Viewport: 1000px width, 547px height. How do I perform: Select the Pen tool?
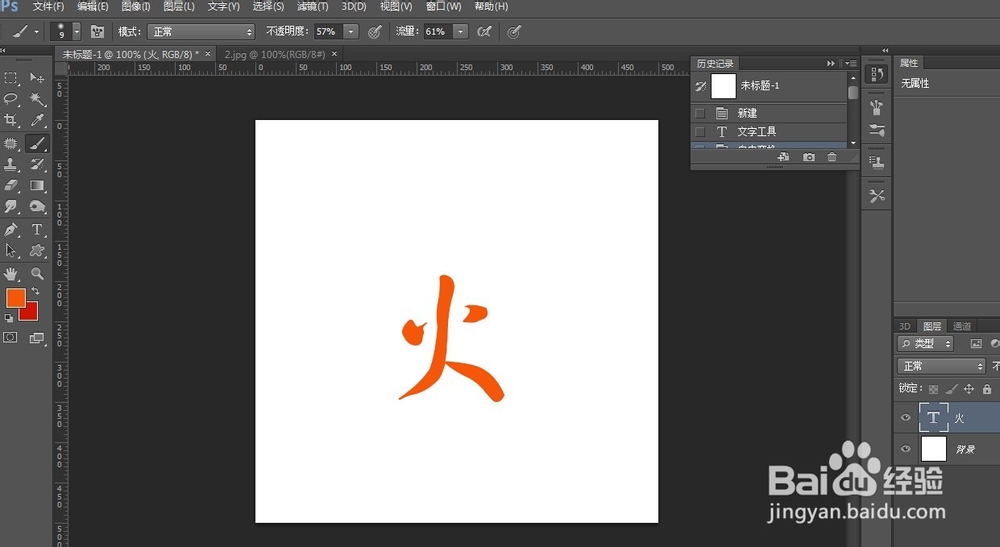tap(11, 230)
